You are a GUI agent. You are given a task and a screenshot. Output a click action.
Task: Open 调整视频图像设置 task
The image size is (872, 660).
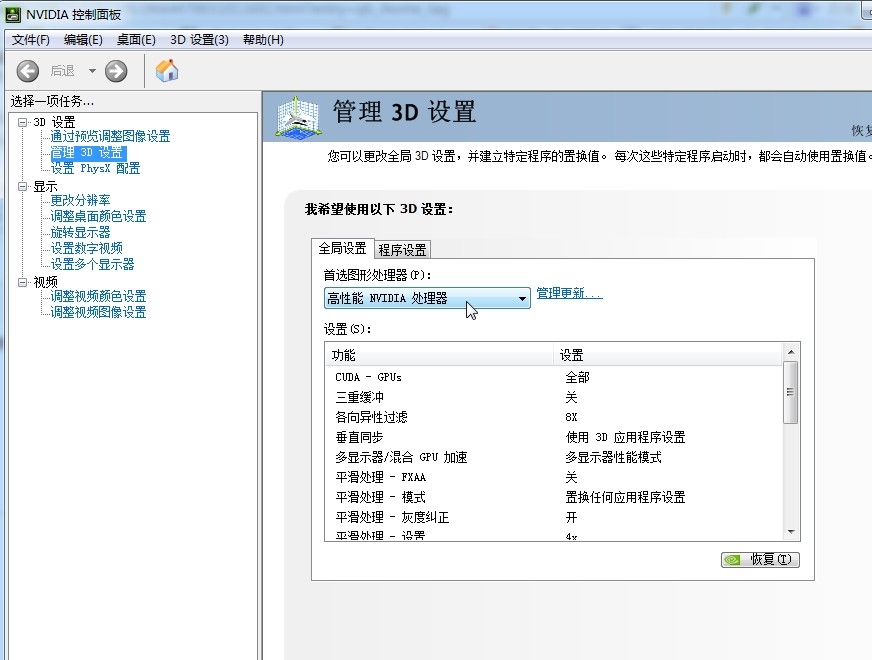pyautogui.click(x=98, y=312)
